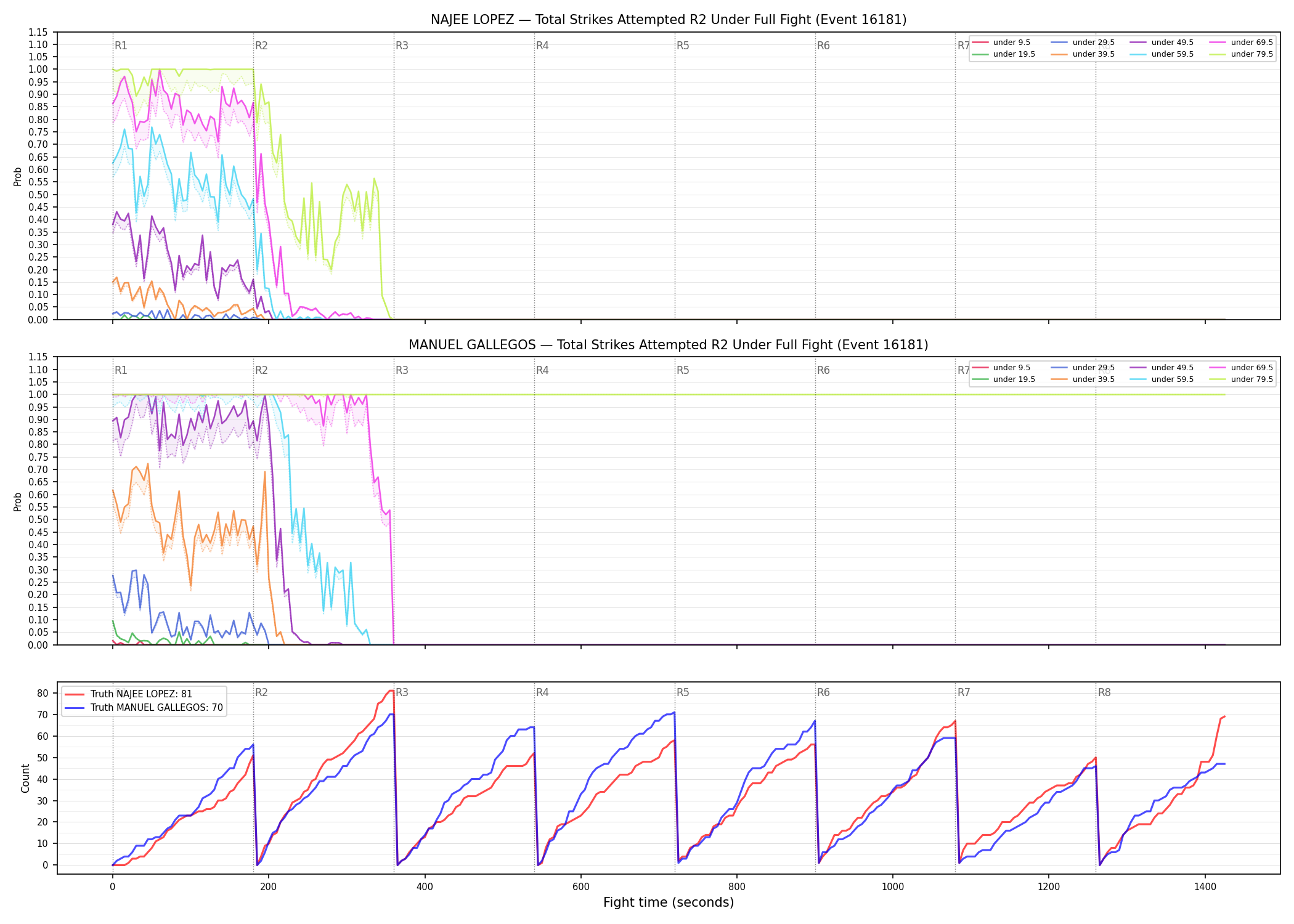Click the R6 round label in Najee Lopez chart
1294x924 pixels.
[823, 46]
